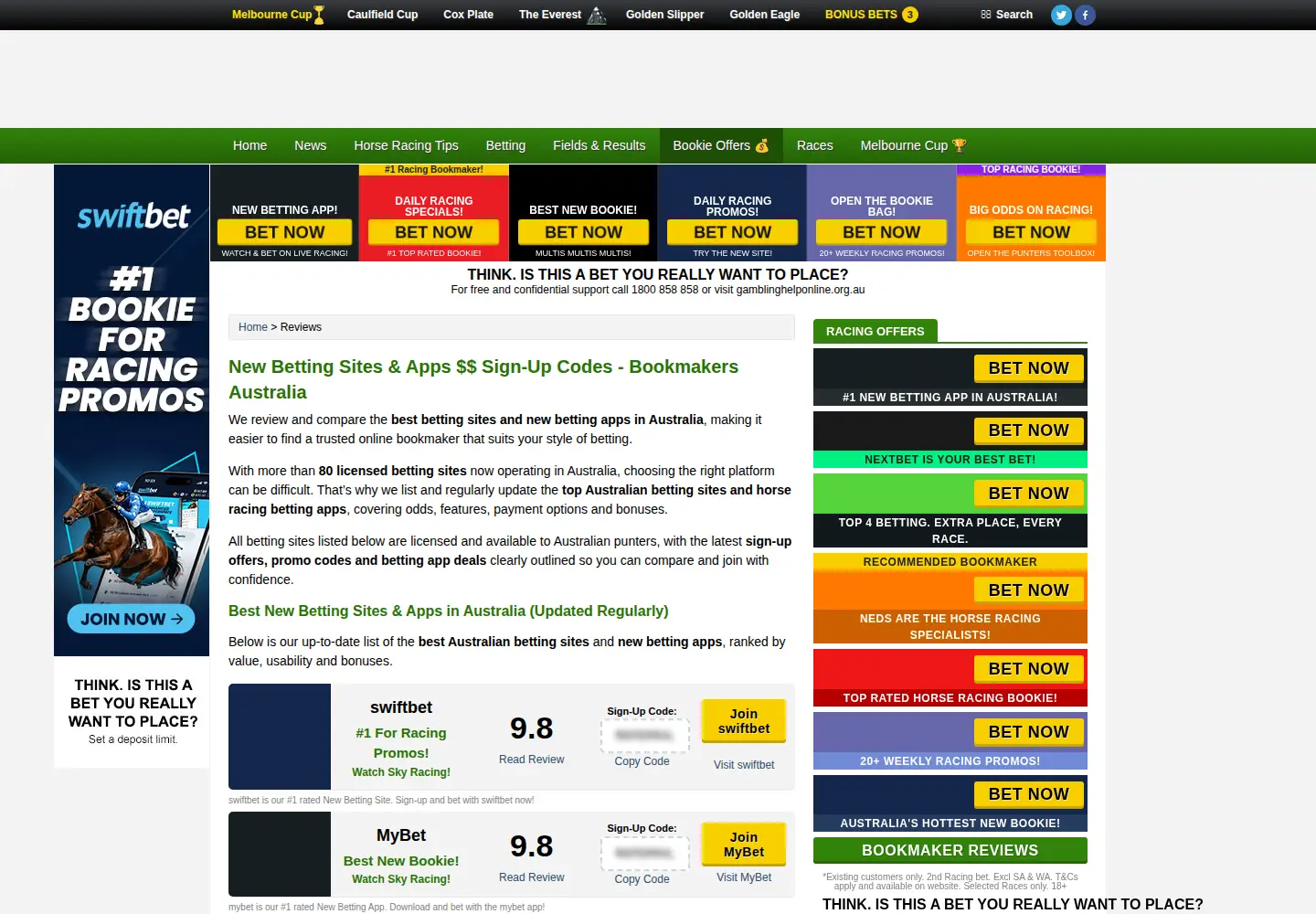Viewport: 1316px width, 914px height.
Task: Click BET NOW above Nextbet offer
Action: click(x=1028, y=430)
